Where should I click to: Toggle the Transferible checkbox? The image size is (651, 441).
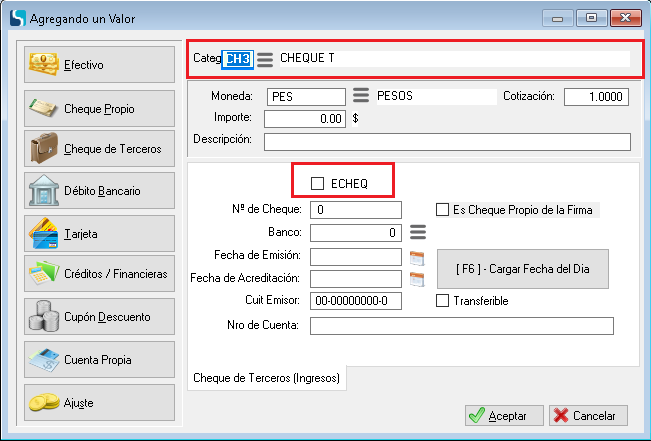(x=443, y=301)
